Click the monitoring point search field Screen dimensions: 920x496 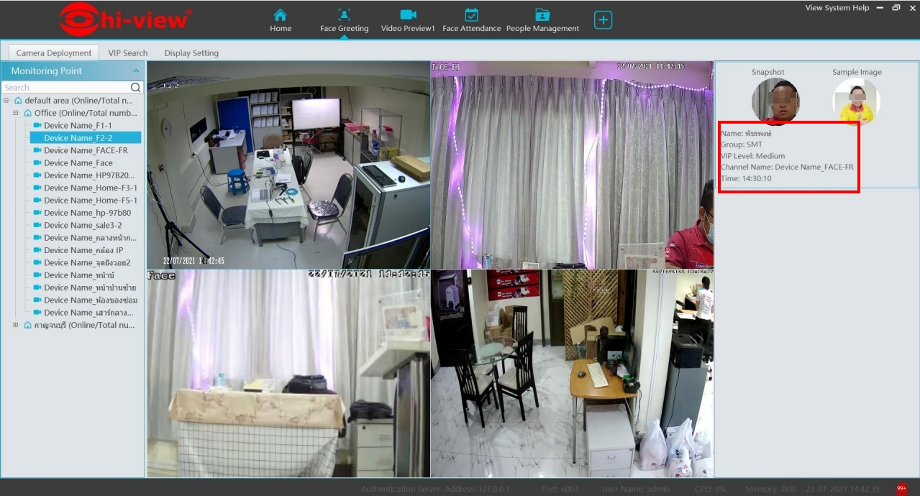[x=65, y=88]
